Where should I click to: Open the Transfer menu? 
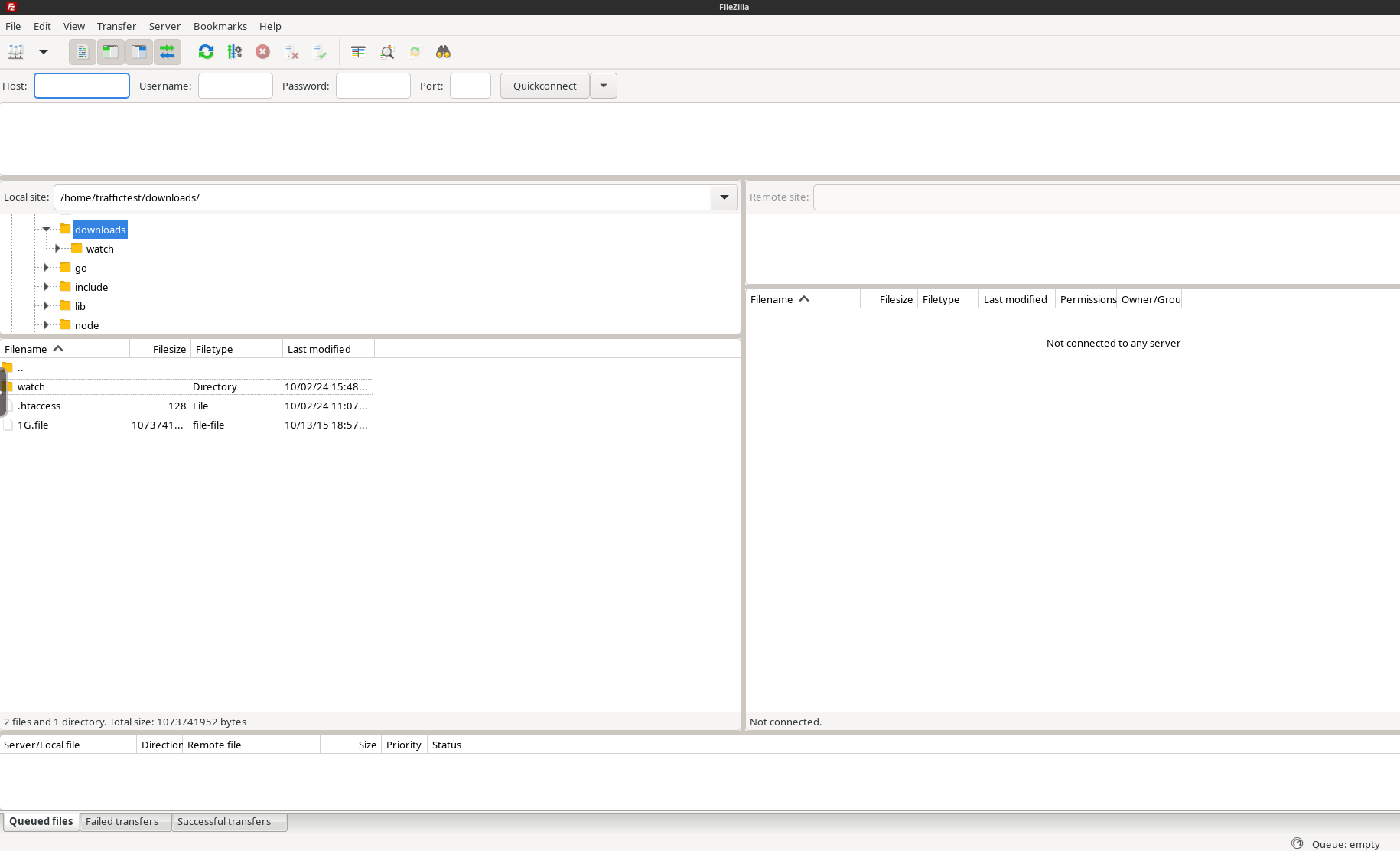pyautogui.click(x=116, y=26)
